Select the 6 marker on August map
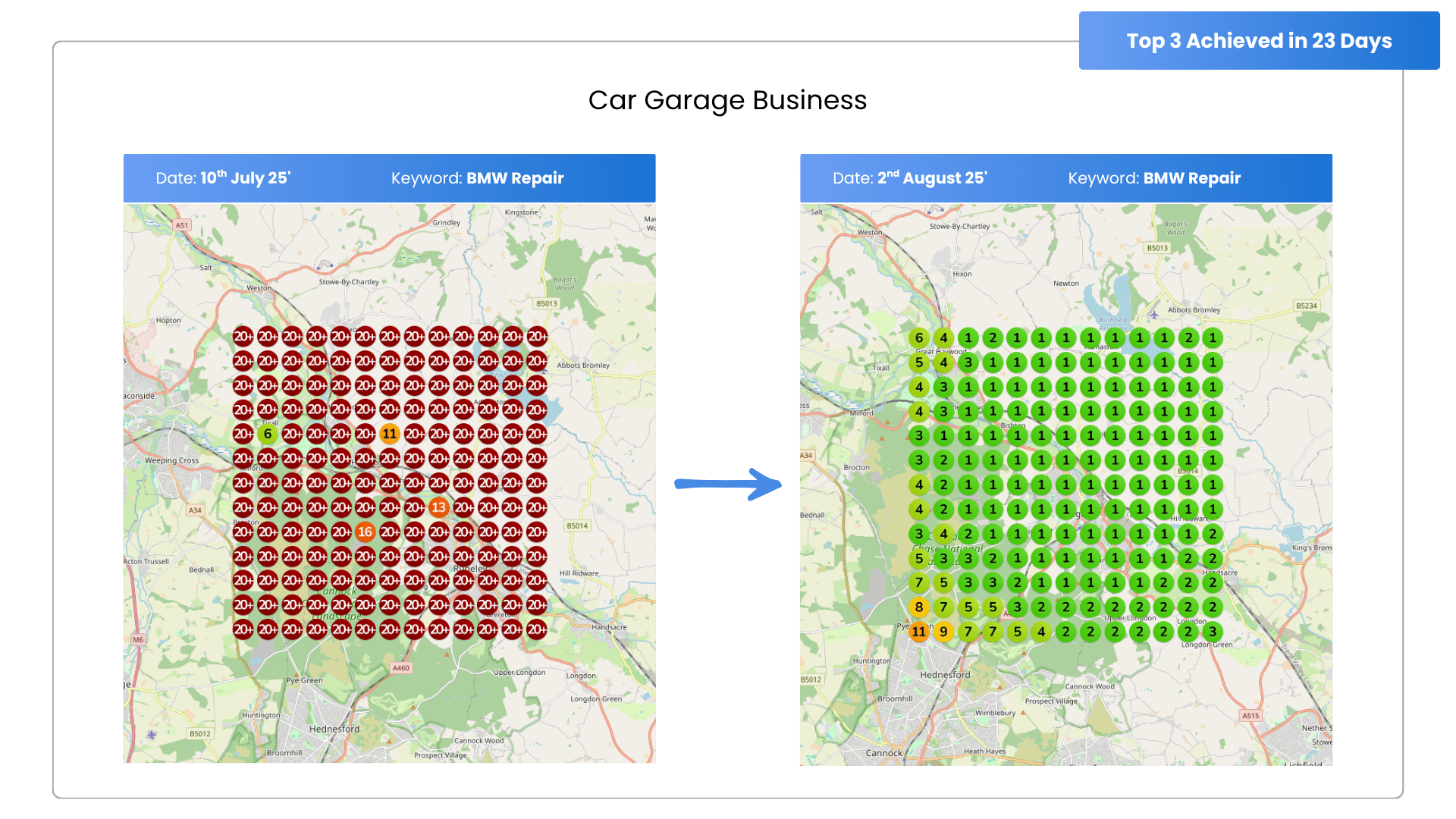Screen dimensions: 1456x819 (918, 337)
